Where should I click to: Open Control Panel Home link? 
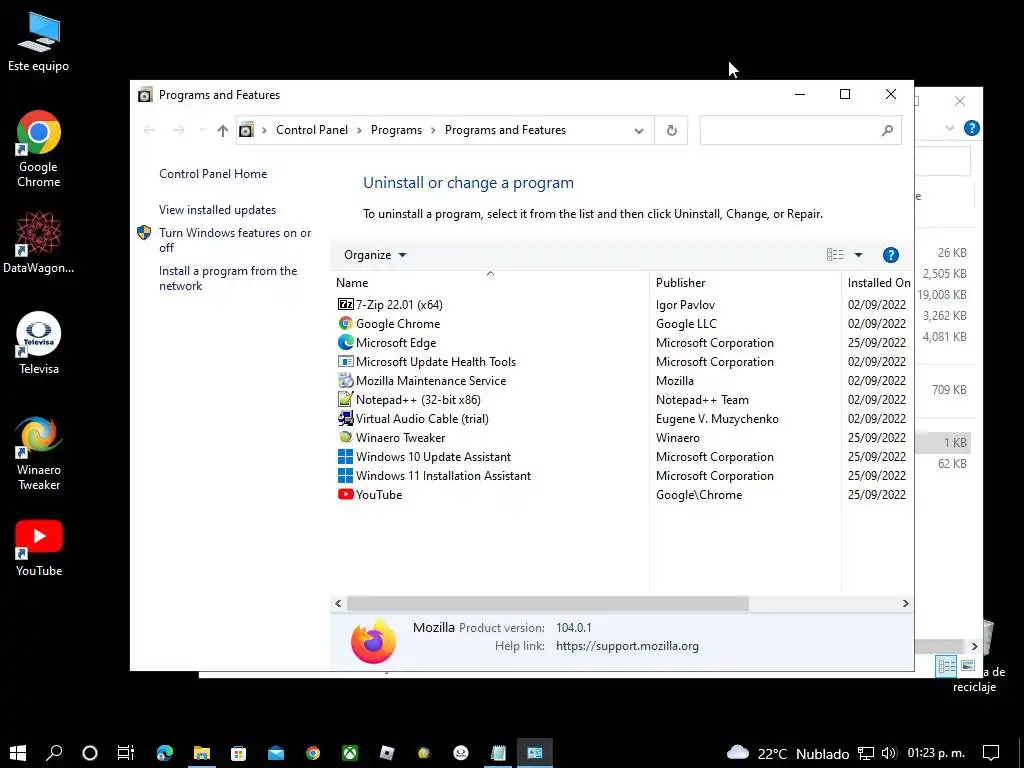pos(213,174)
